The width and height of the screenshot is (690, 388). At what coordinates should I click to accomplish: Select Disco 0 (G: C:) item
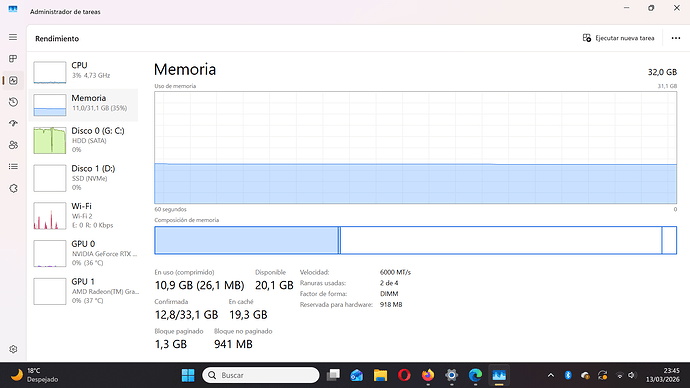click(x=84, y=140)
